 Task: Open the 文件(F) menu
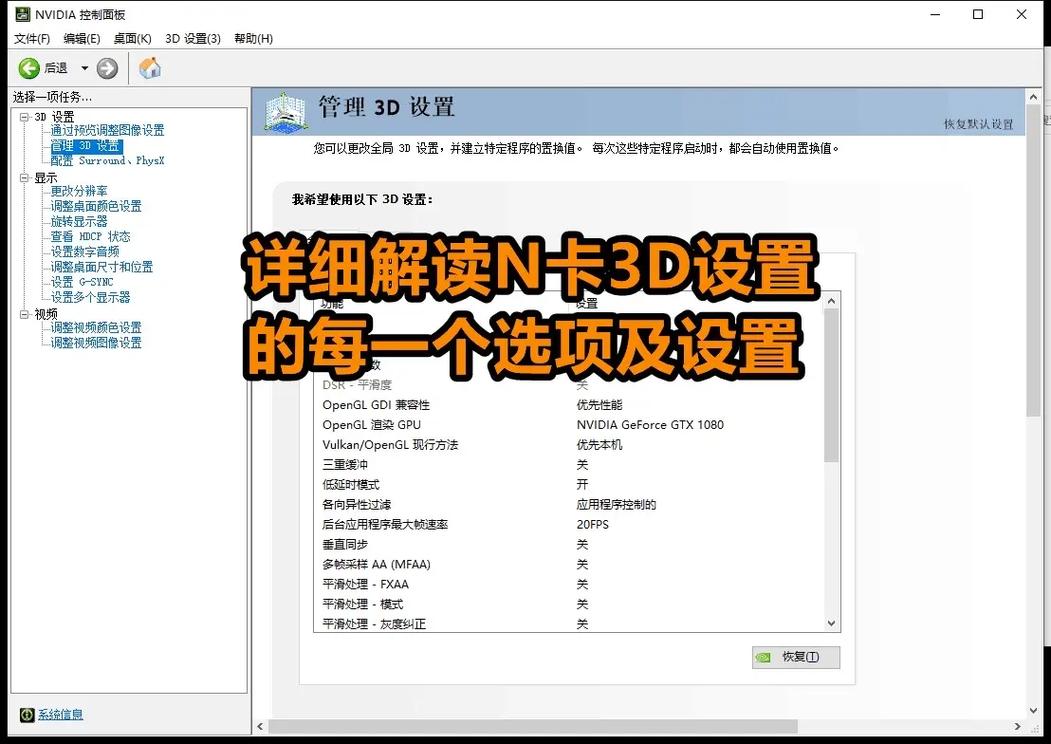[x=30, y=38]
